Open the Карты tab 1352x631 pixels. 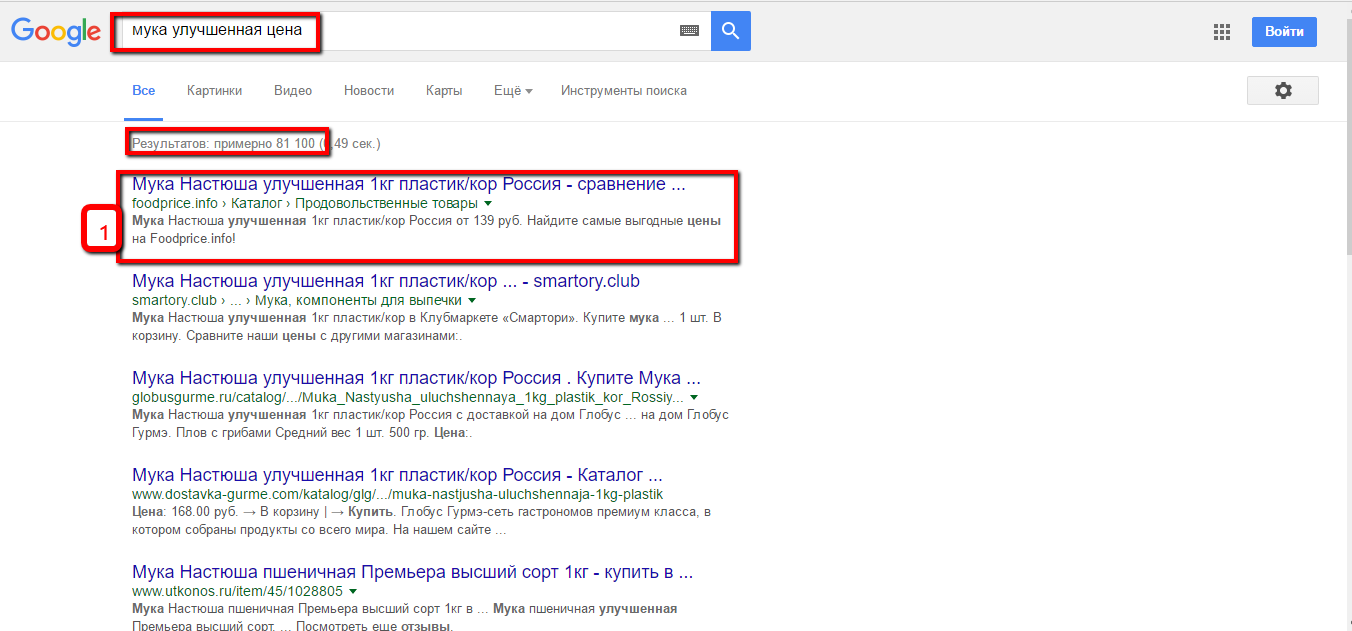point(444,91)
